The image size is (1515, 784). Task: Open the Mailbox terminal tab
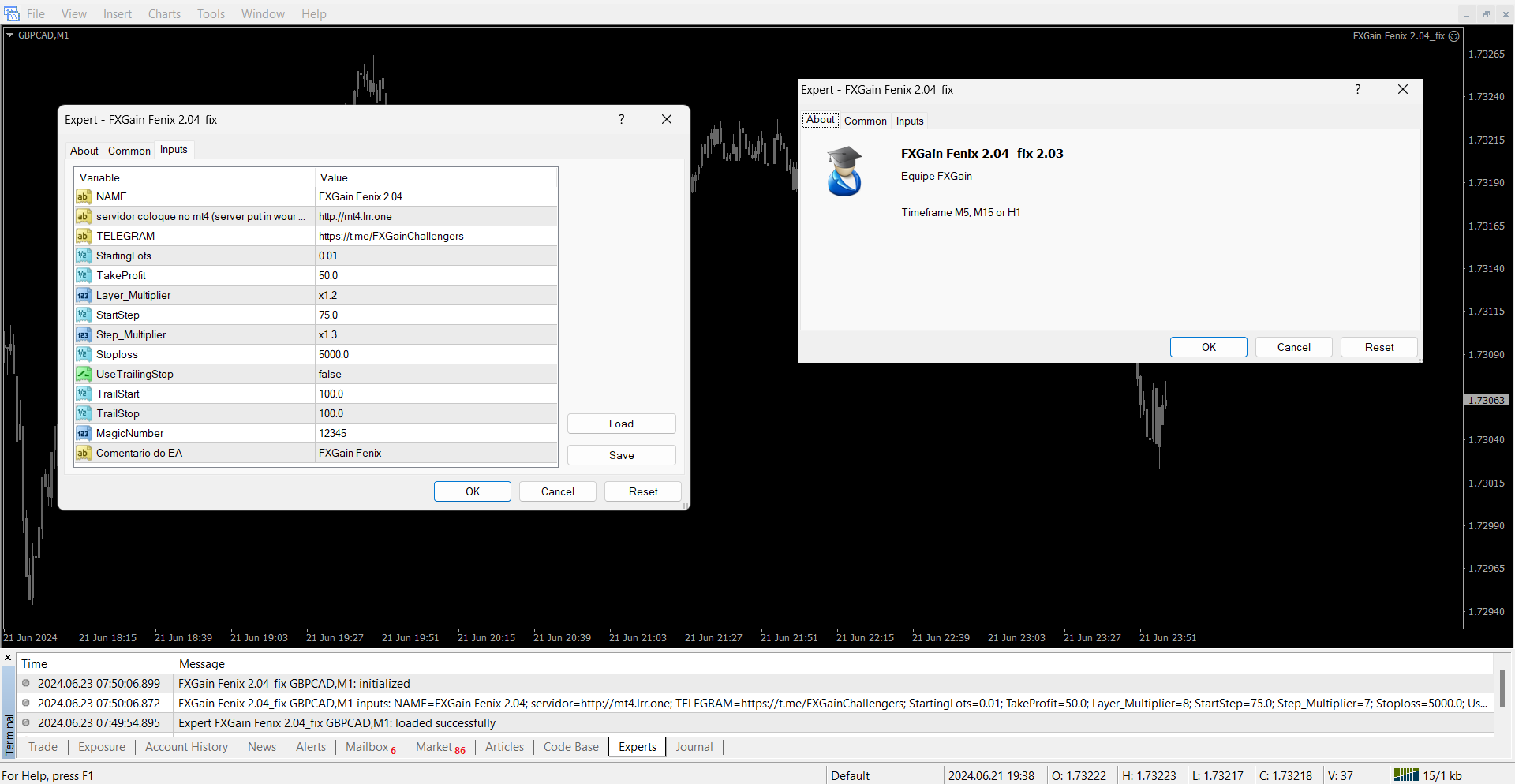click(x=370, y=747)
